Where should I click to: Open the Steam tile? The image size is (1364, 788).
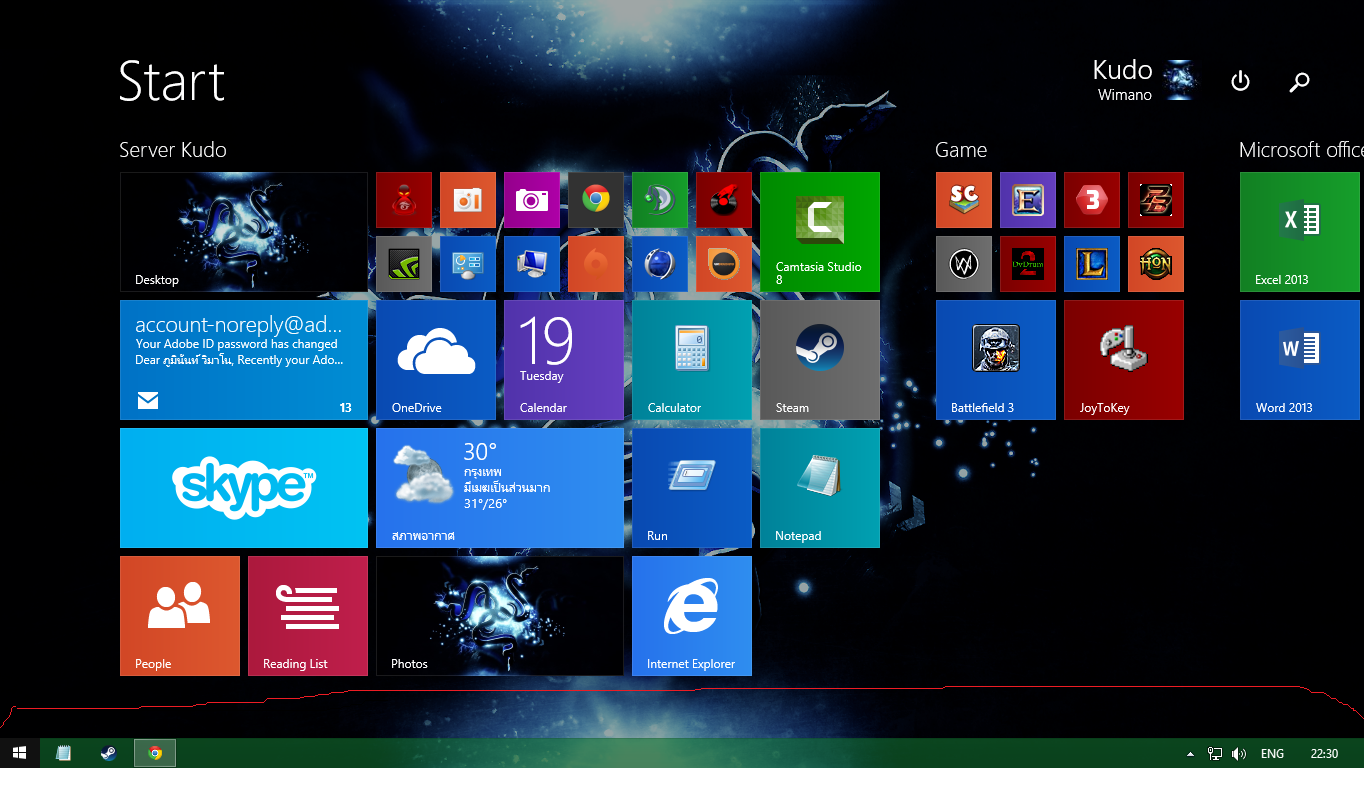820,360
